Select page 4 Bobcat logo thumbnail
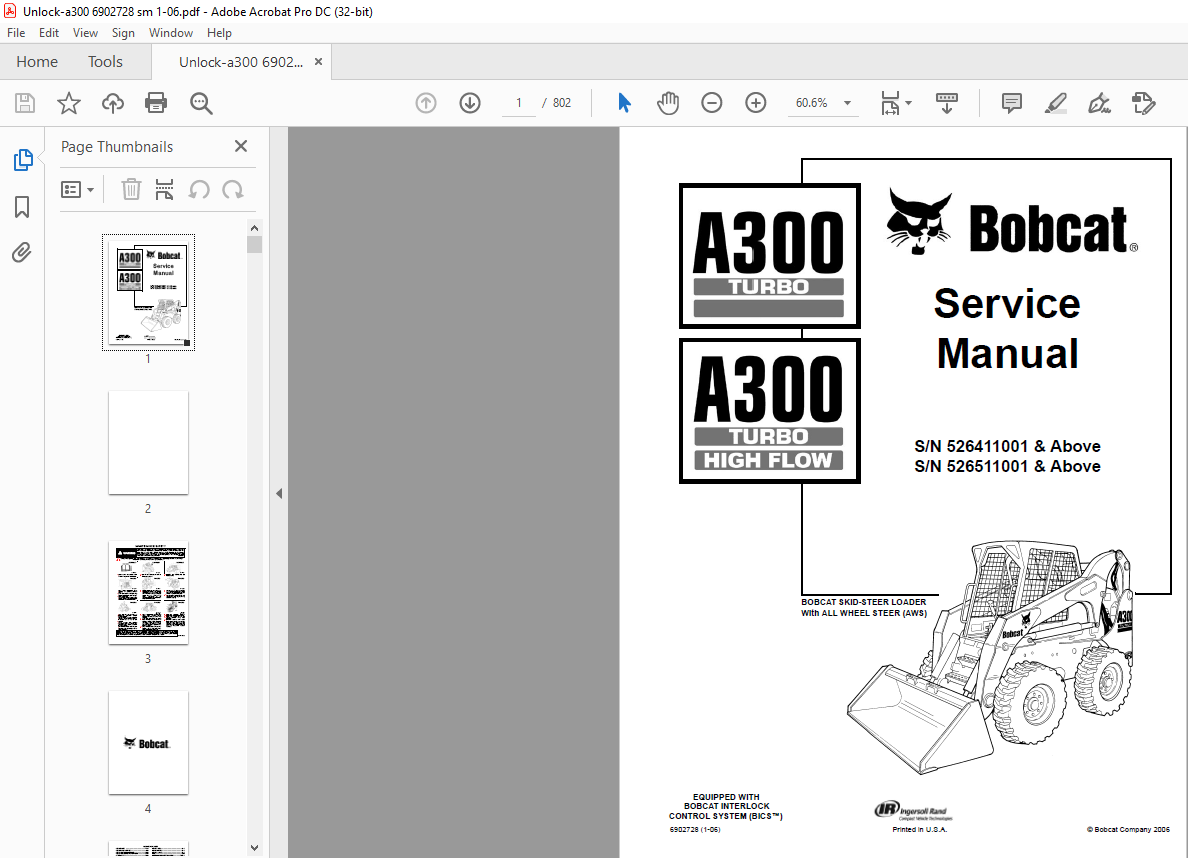The image size is (1188, 858). (x=148, y=743)
